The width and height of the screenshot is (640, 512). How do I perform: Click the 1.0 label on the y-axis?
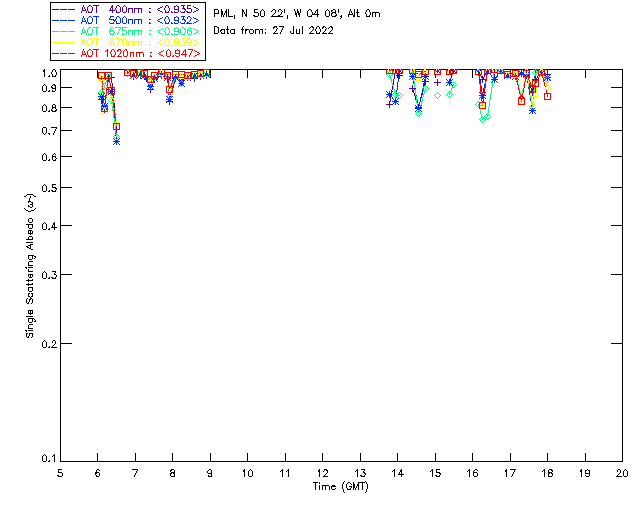[x=46, y=73]
